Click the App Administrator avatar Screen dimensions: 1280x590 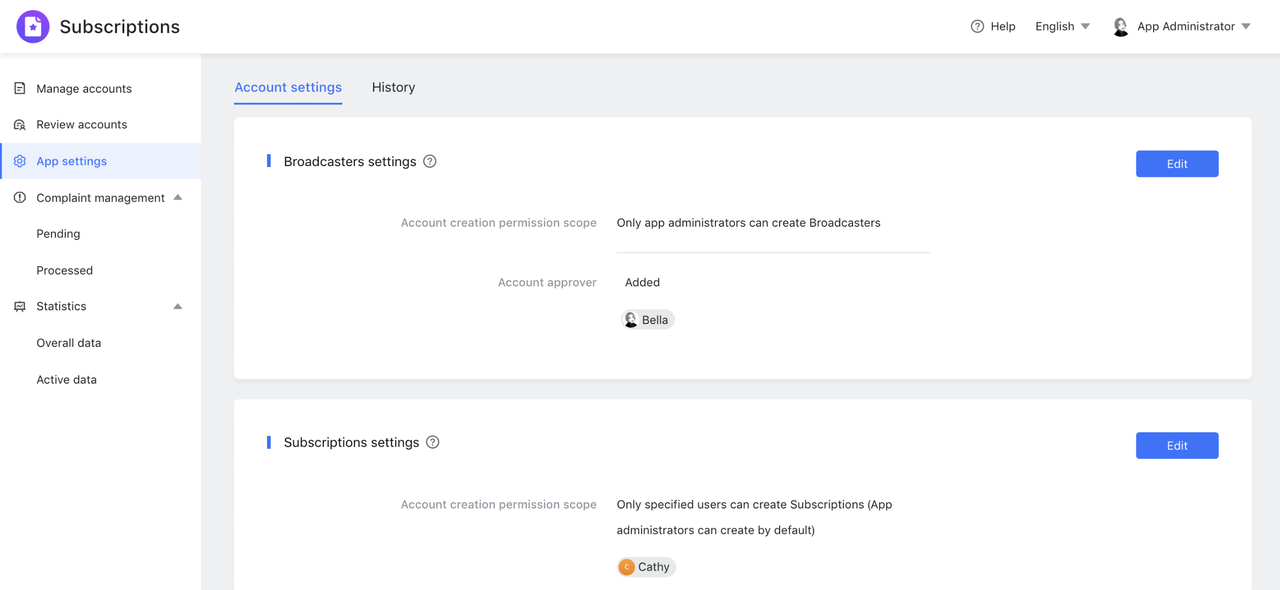tap(1121, 27)
